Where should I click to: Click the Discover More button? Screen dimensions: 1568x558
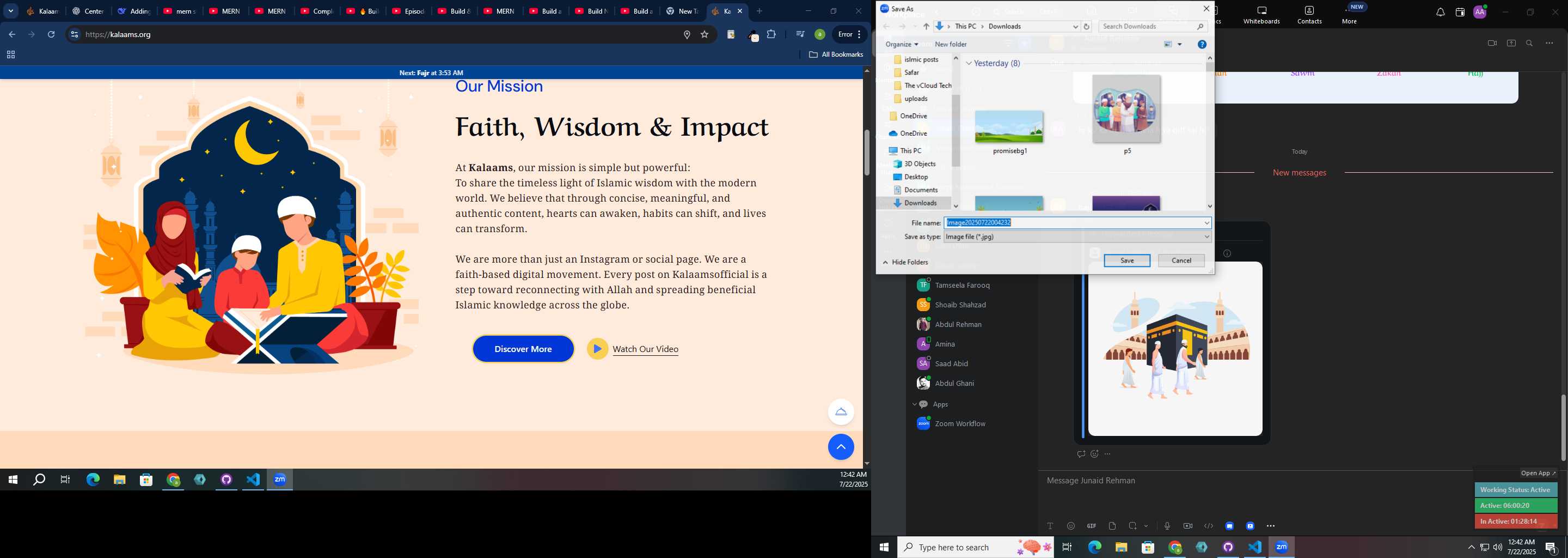tap(523, 349)
